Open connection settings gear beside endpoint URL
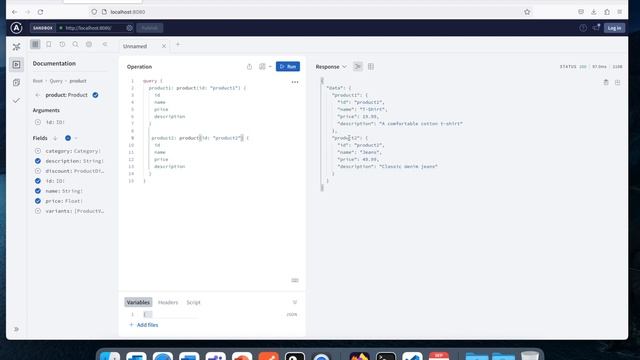 point(129,28)
